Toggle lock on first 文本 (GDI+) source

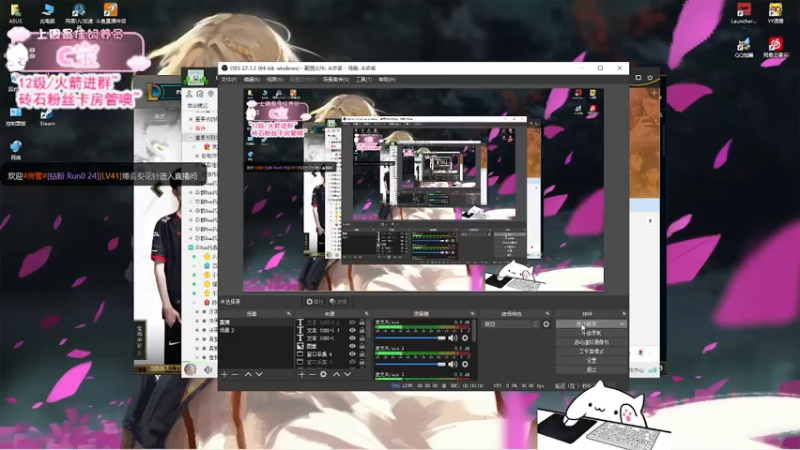[362, 322]
